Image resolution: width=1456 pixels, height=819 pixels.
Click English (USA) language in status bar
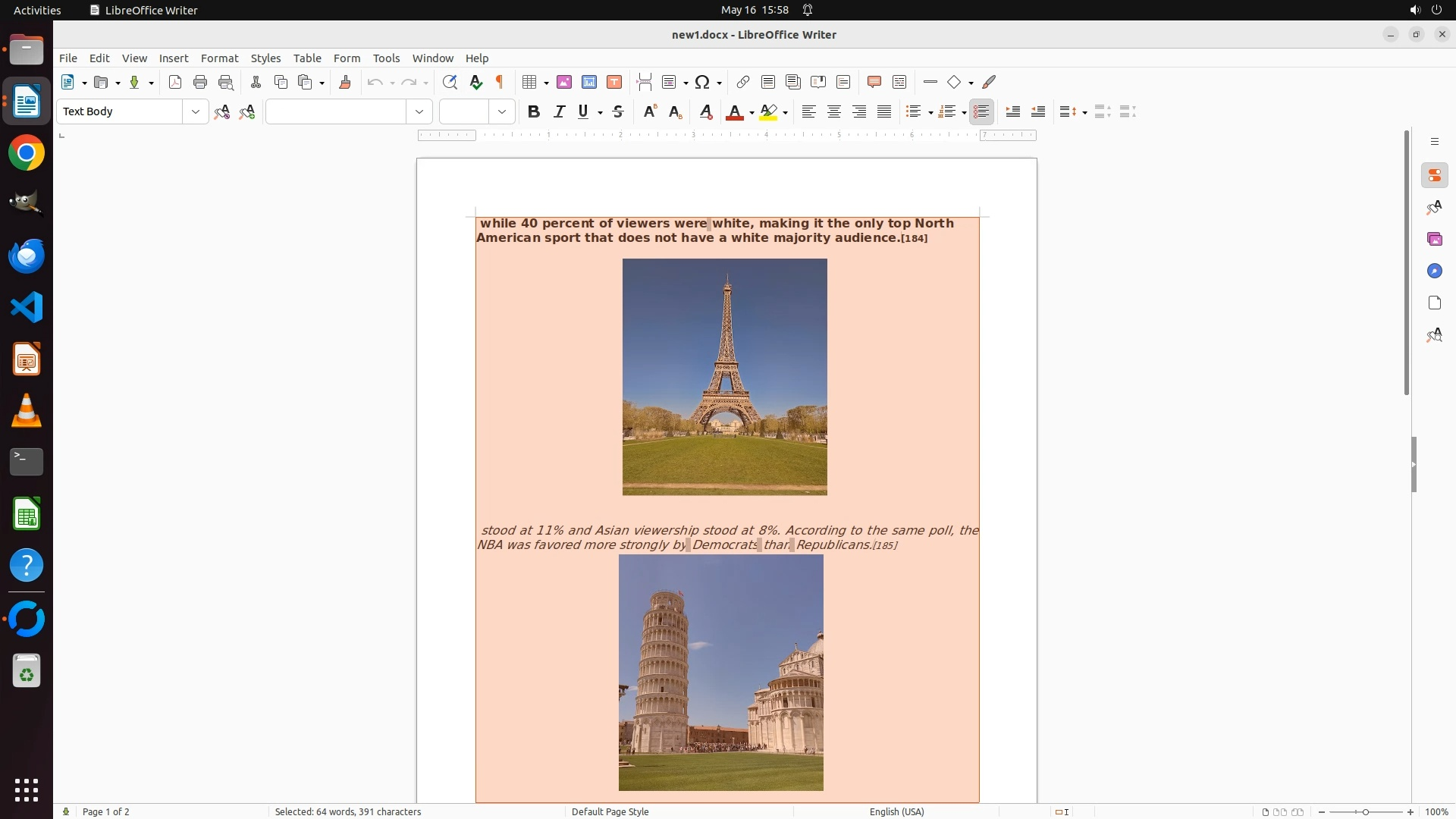(896, 811)
